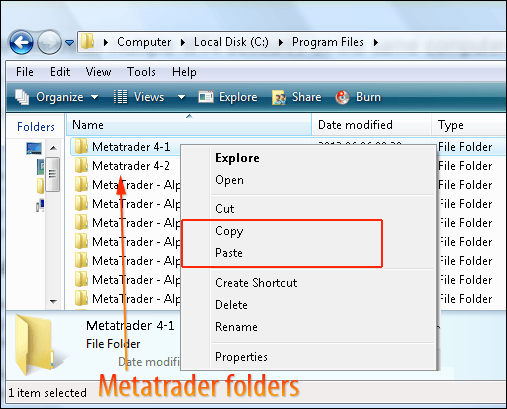507x409 pixels.
Task: Click the Forward navigation arrow button
Action: [49, 42]
